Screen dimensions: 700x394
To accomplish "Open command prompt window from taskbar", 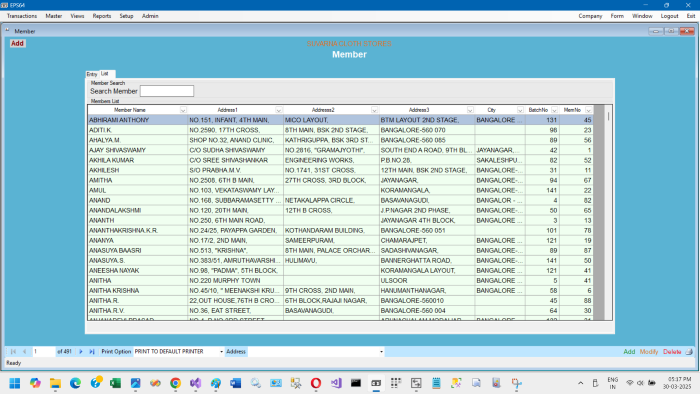I will pyautogui.click(x=356, y=383).
